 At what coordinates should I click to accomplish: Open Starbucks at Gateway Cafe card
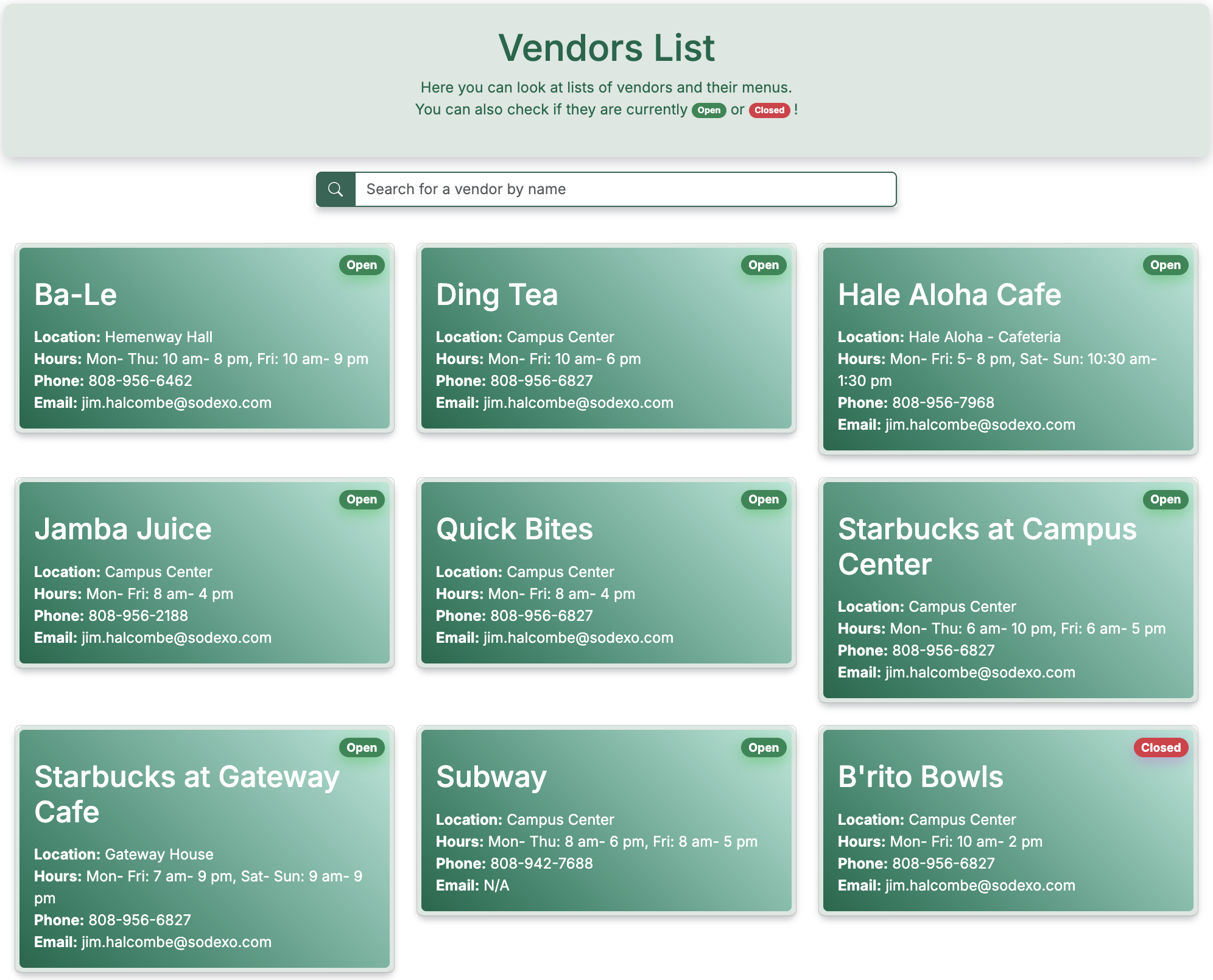(x=204, y=848)
